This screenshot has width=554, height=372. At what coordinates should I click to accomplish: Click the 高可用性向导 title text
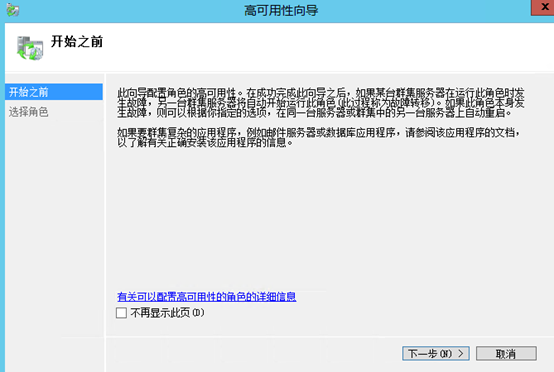tap(281, 11)
